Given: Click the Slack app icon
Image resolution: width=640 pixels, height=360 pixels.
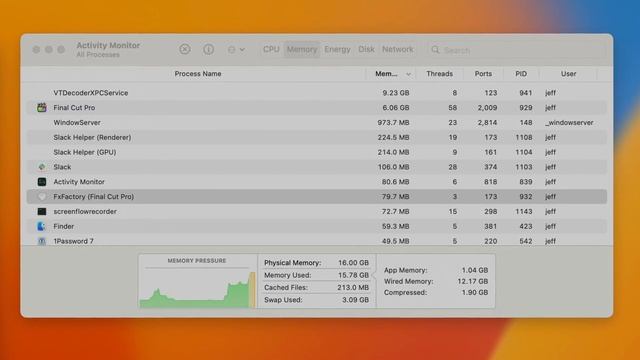Looking at the screenshot, I should tap(42, 167).
